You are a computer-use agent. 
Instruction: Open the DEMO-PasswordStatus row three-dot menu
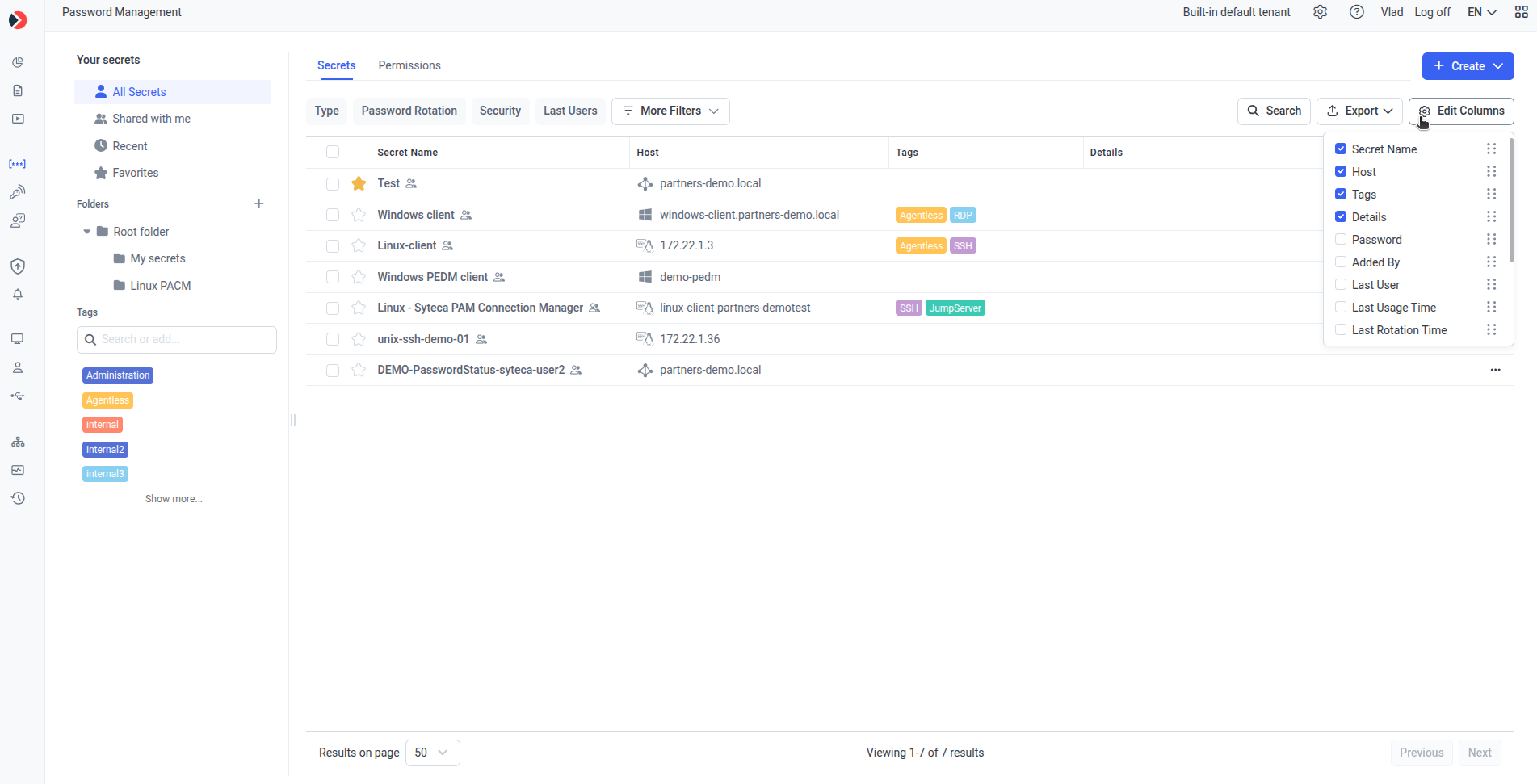pos(1496,370)
